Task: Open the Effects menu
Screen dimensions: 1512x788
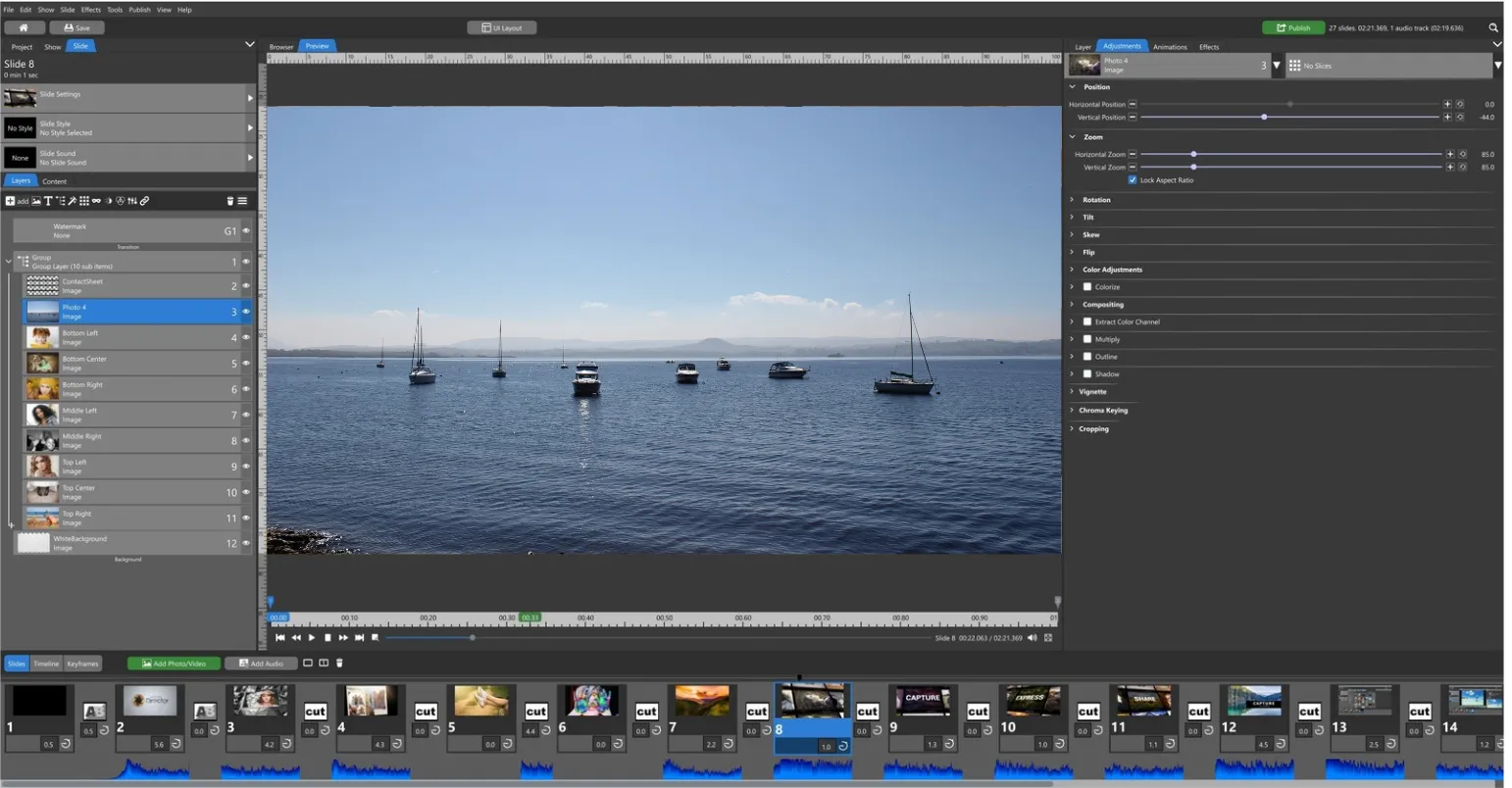Action: (x=91, y=10)
